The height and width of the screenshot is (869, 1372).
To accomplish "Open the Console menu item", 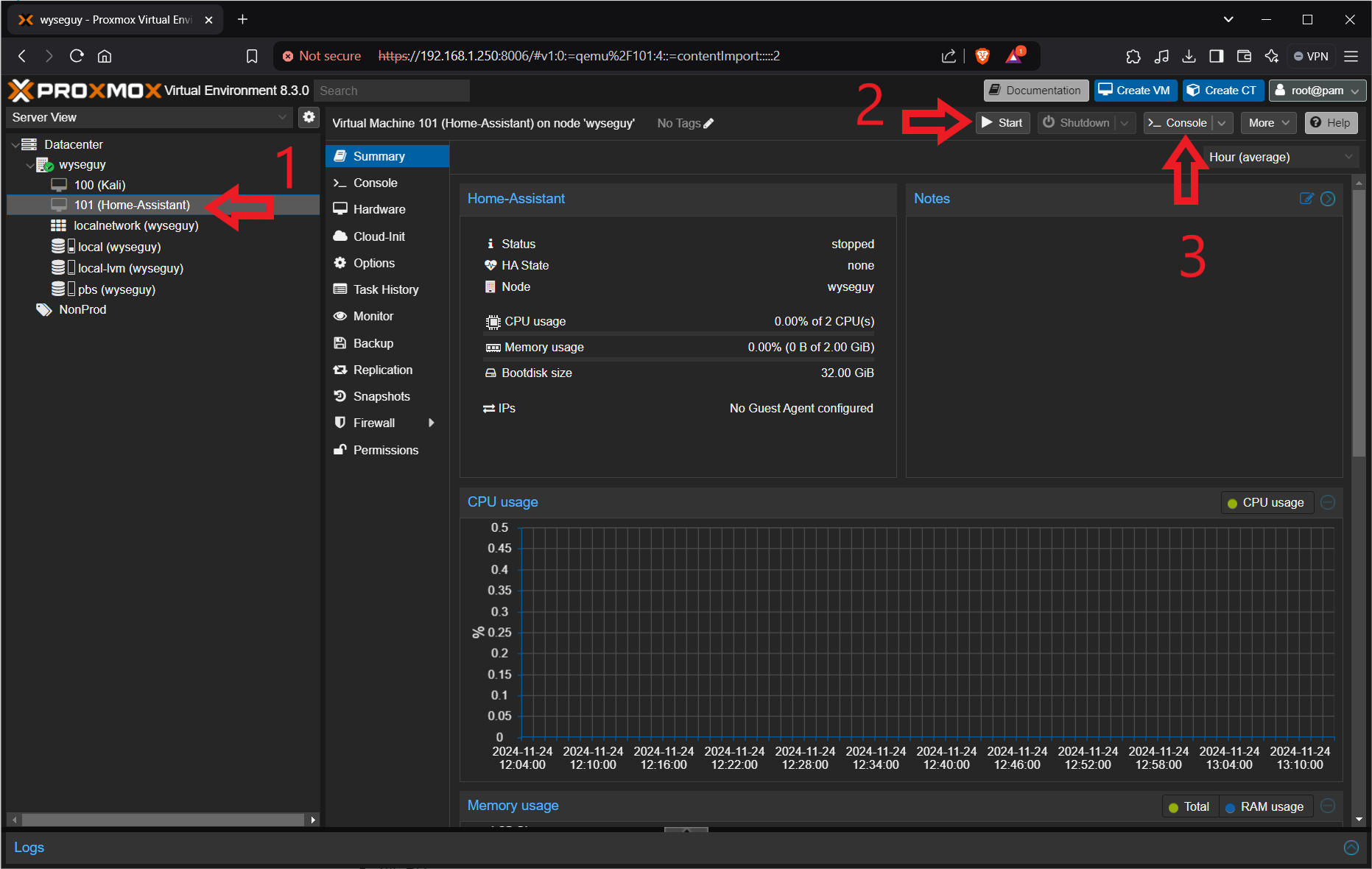I will (x=387, y=183).
